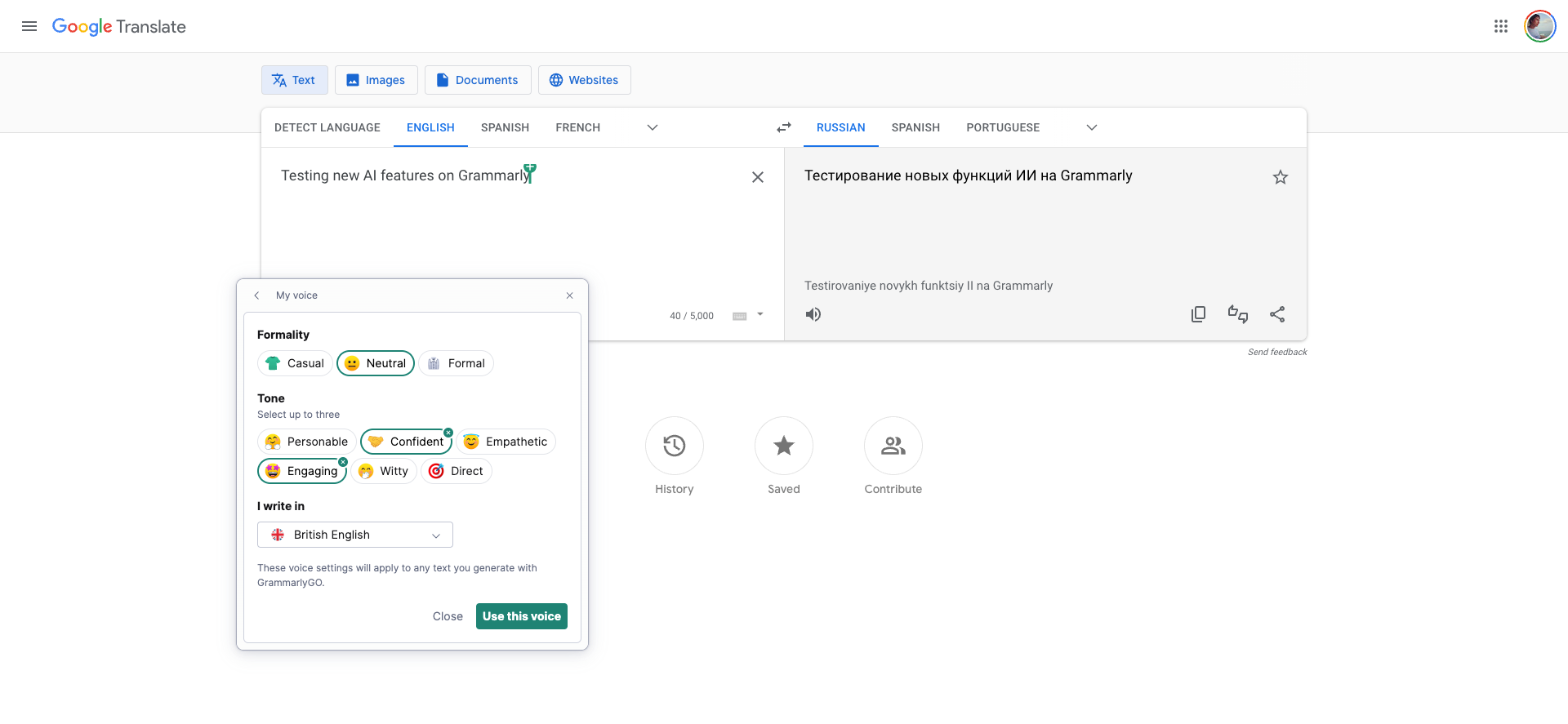
Task: Click the translated Russian text
Action: (x=968, y=175)
